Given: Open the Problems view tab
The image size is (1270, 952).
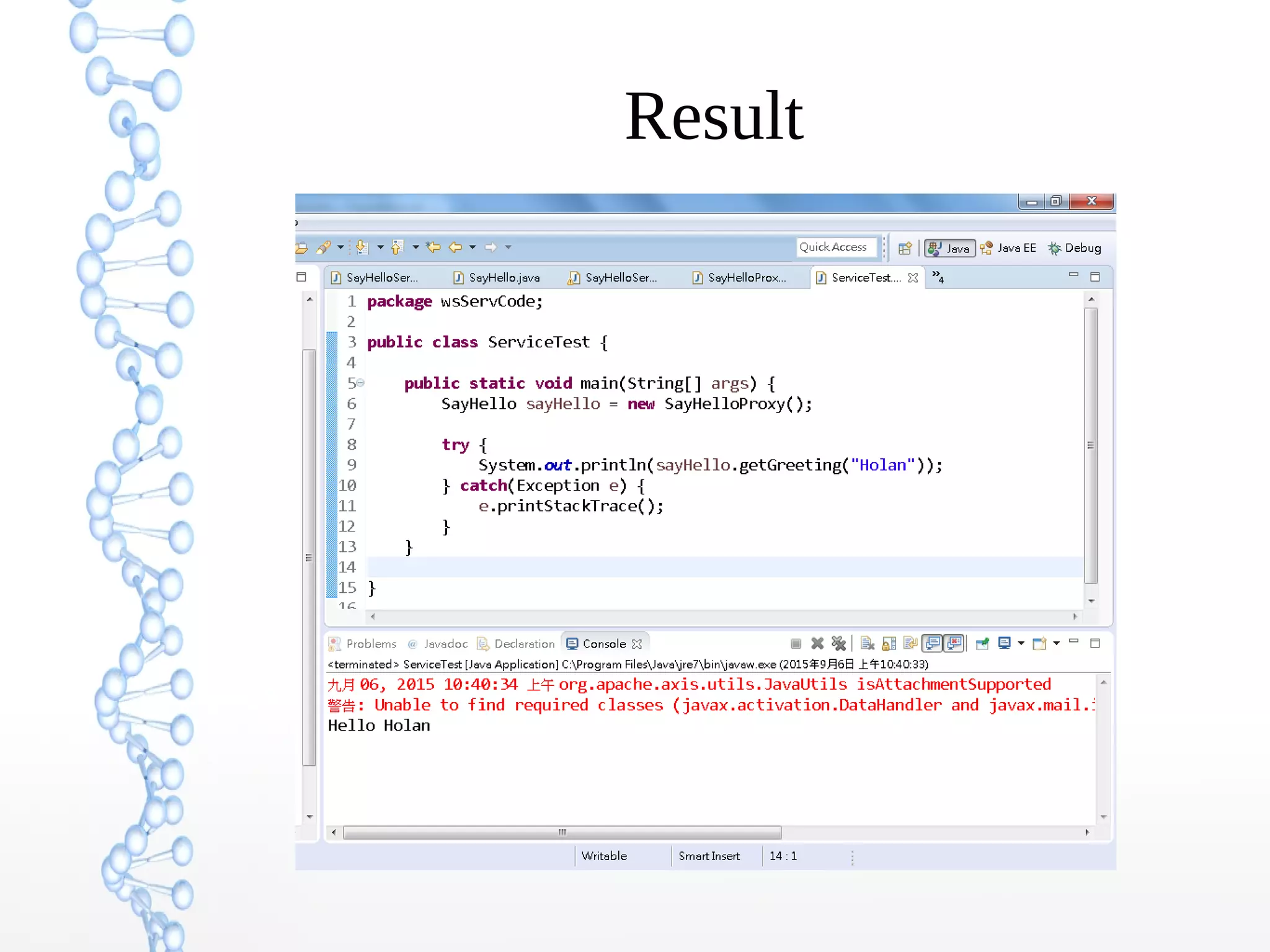Looking at the screenshot, I should 370,644.
